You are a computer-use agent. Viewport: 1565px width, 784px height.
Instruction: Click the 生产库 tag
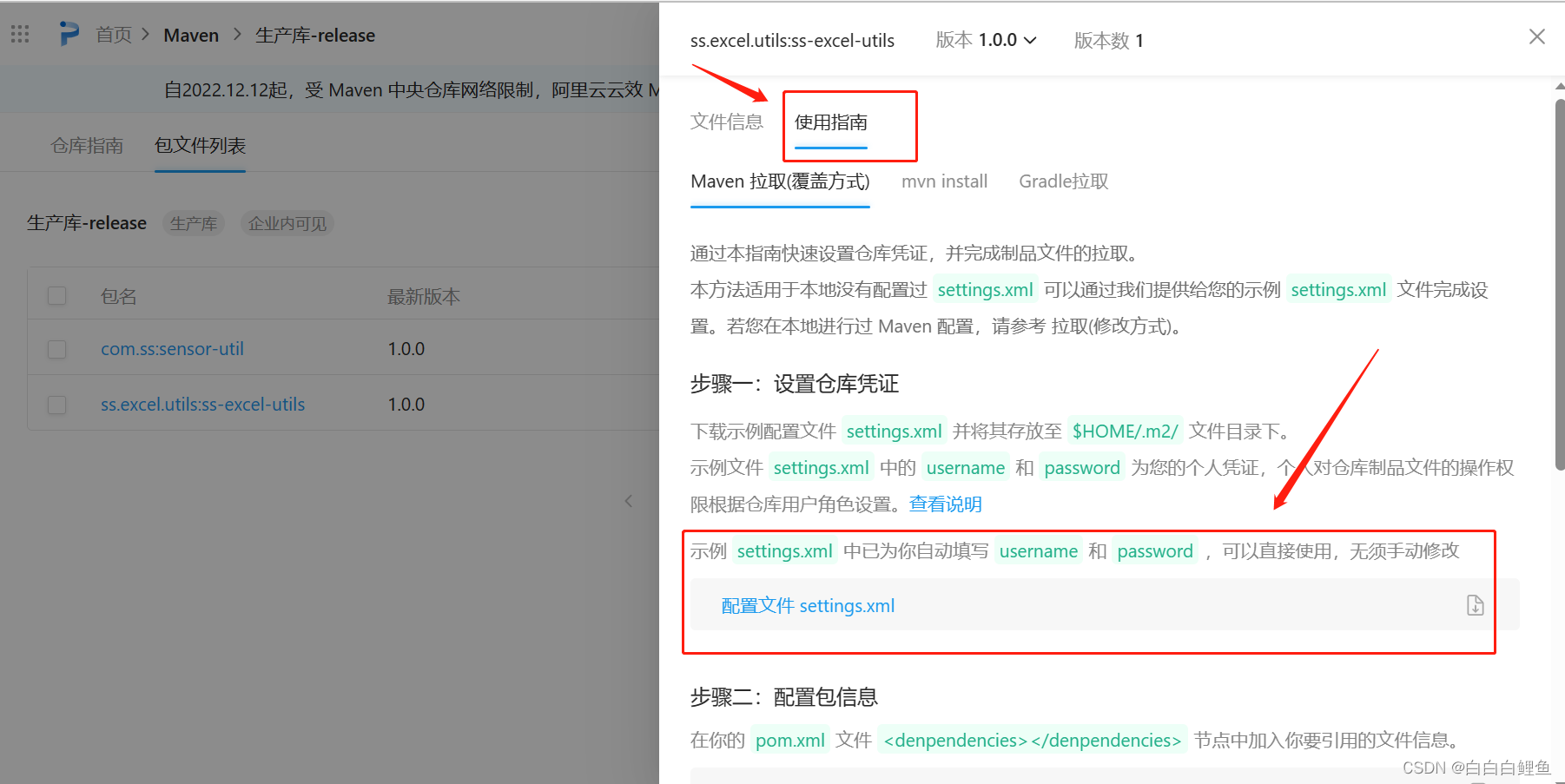[194, 223]
